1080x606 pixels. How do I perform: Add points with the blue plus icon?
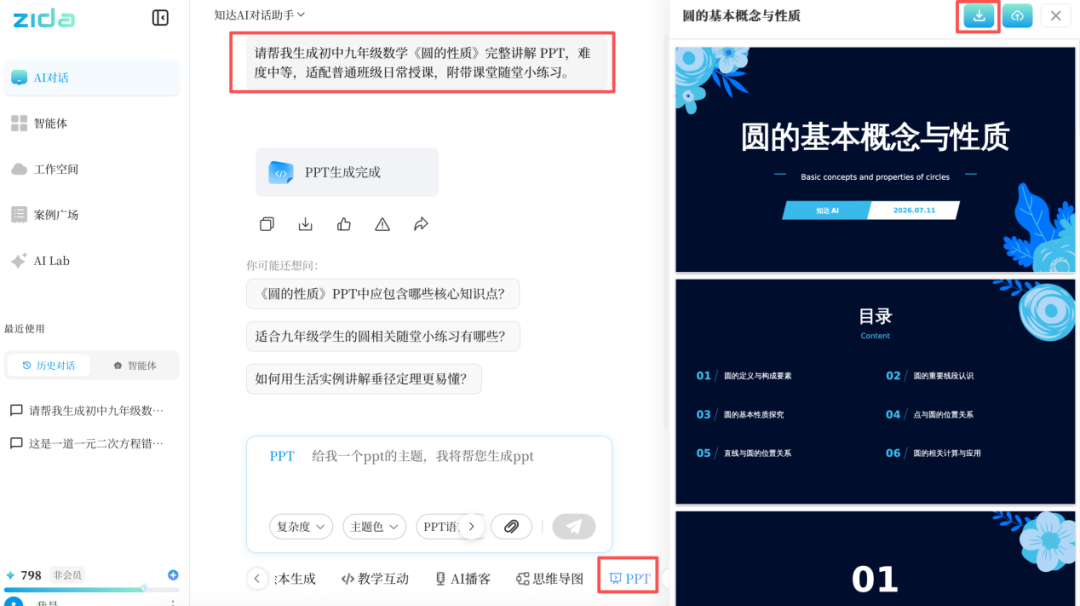pyautogui.click(x=173, y=575)
